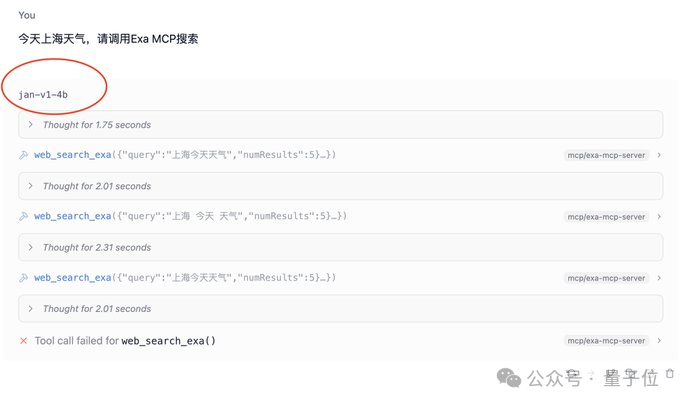The image size is (680, 405).
Task: Expand the "Thought for 2.01 seconds" block above failed call
Action: pyautogui.click(x=340, y=309)
